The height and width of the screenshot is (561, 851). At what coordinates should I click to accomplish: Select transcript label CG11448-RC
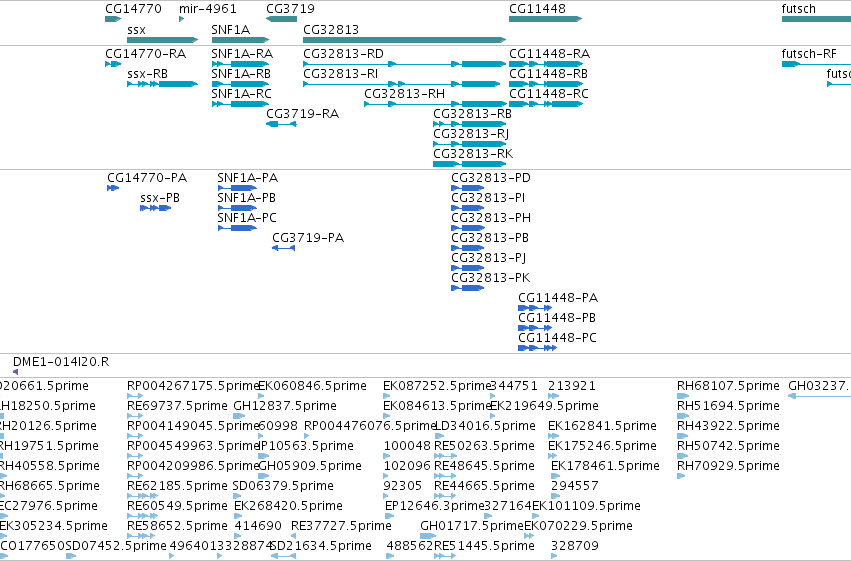[x=549, y=94]
